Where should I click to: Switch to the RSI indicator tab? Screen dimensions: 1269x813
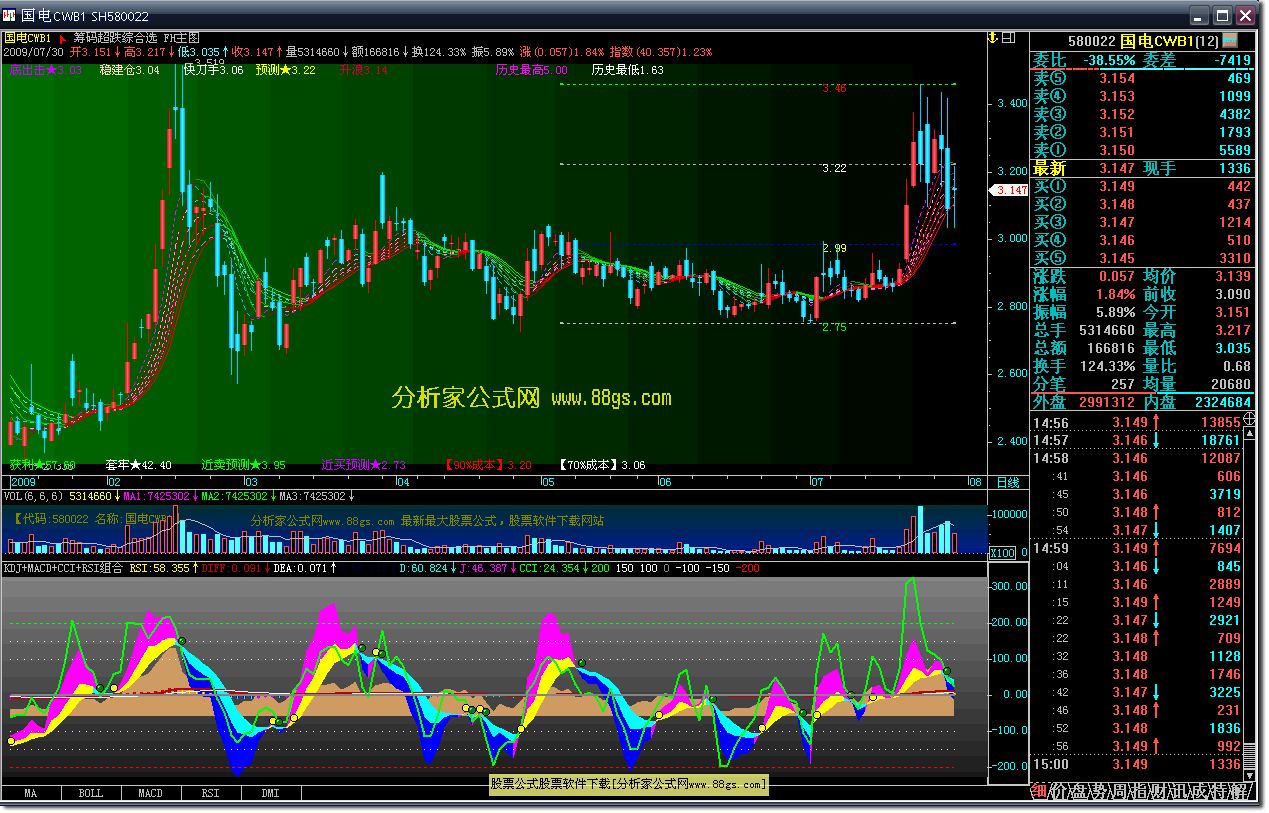pos(210,793)
